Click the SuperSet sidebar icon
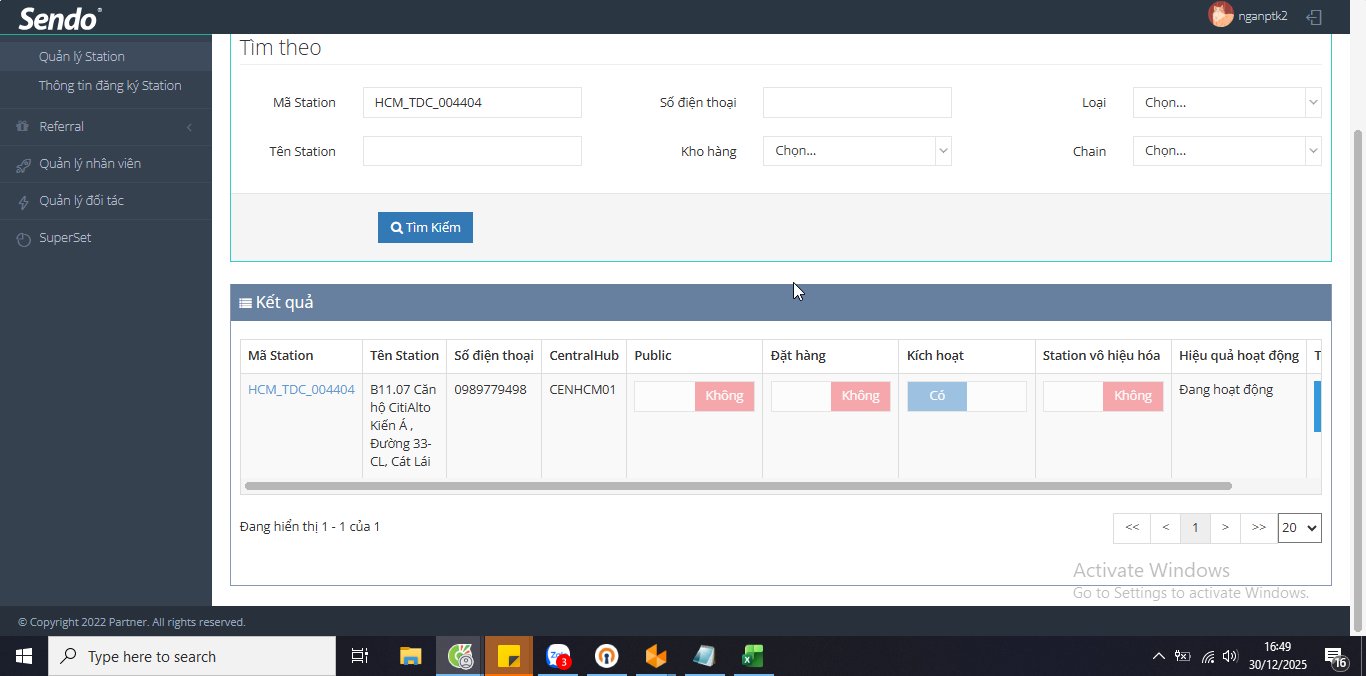The height and width of the screenshot is (676, 1366). tap(23, 240)
